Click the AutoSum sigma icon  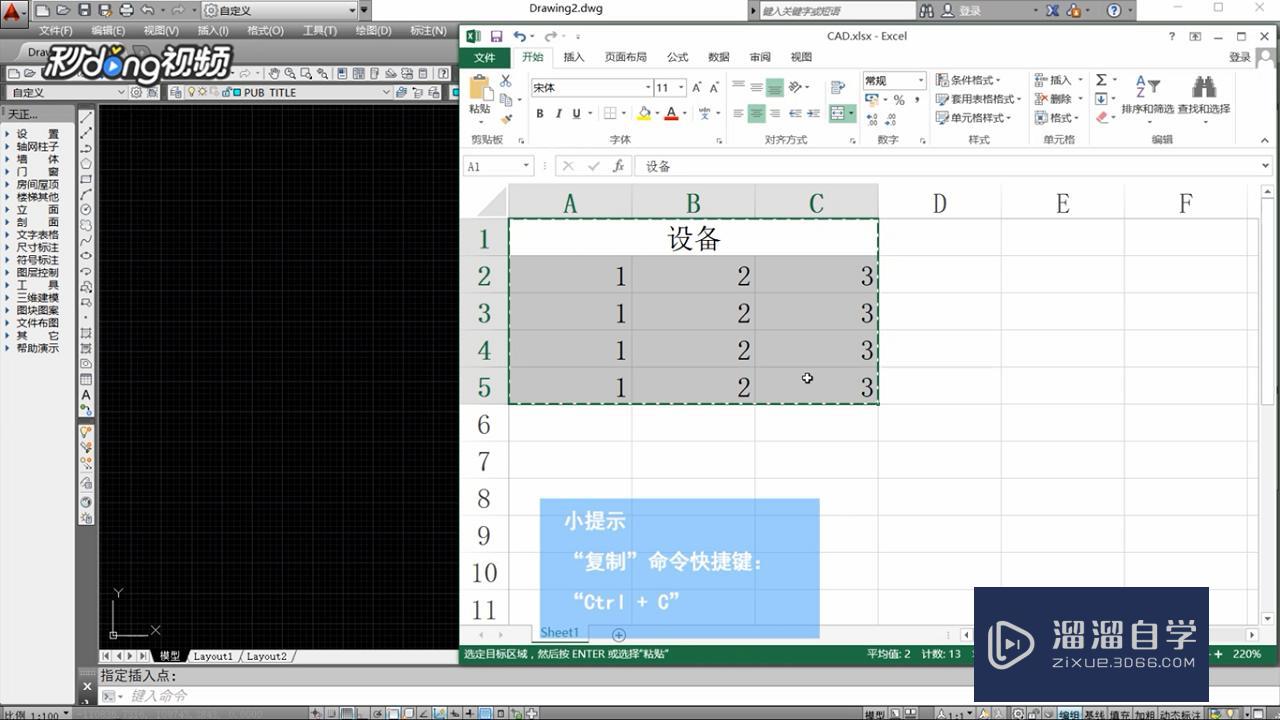click(1101, 80)
